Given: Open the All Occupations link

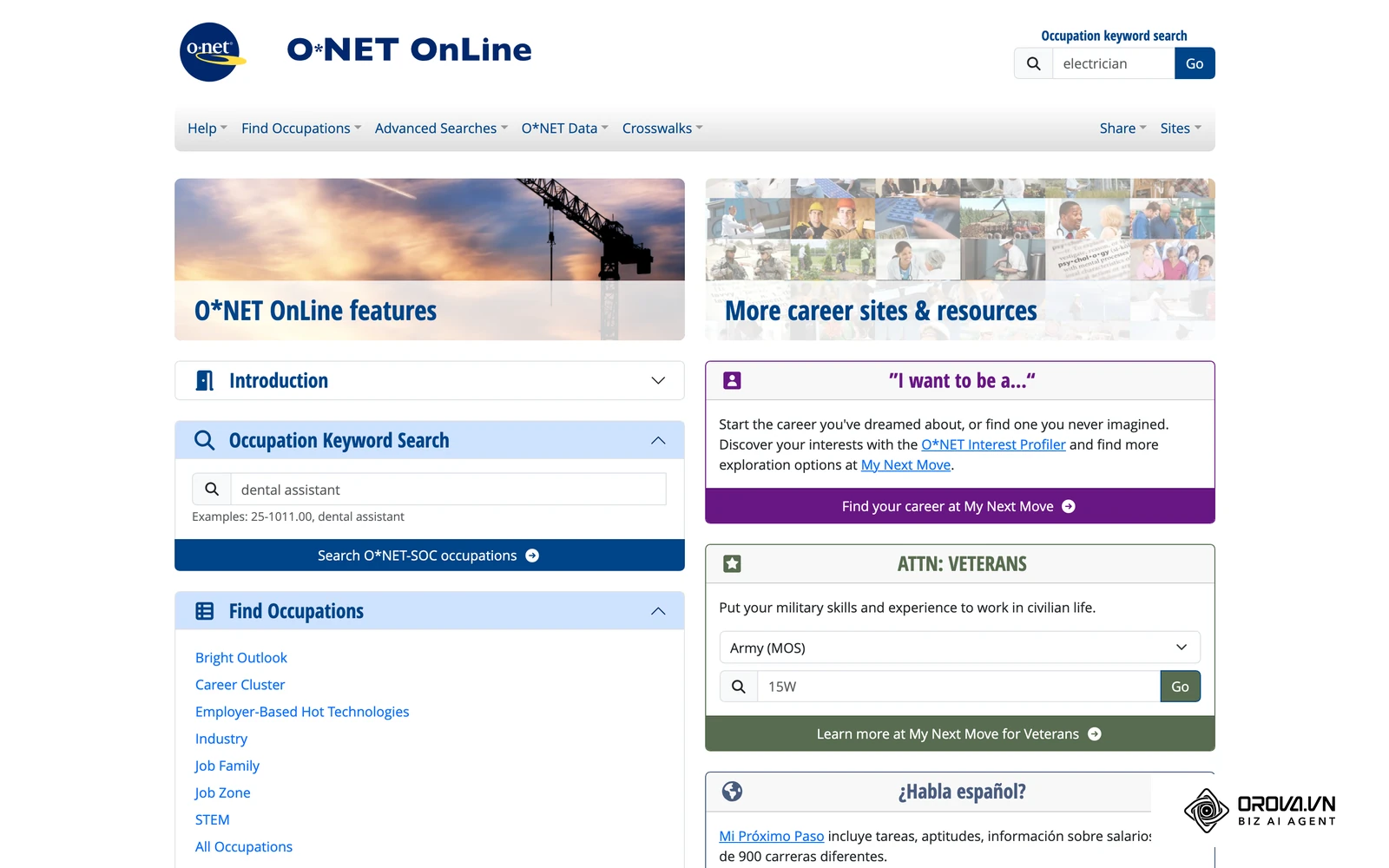Looking at the screenshot, I should 244,846.
